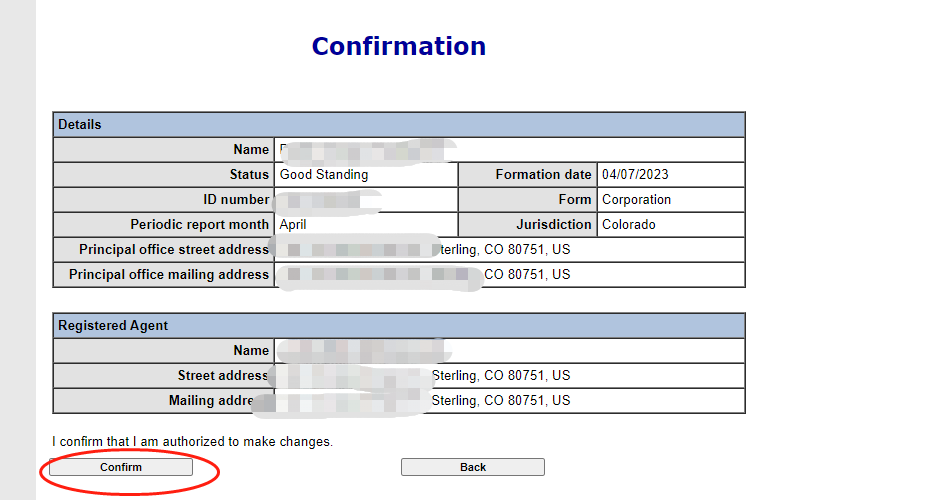Click the Confirm button

pyautogui.click(x=121, y=467)
